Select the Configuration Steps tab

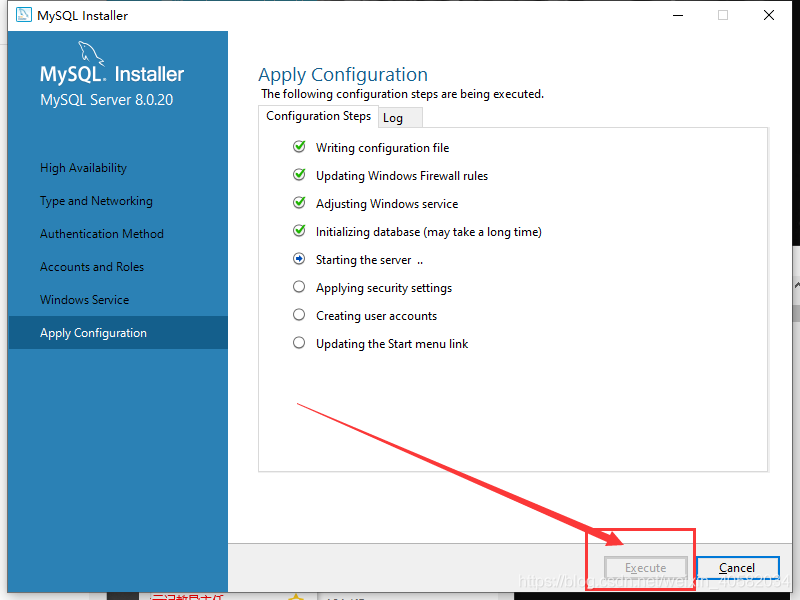click(x=318, y=116)
